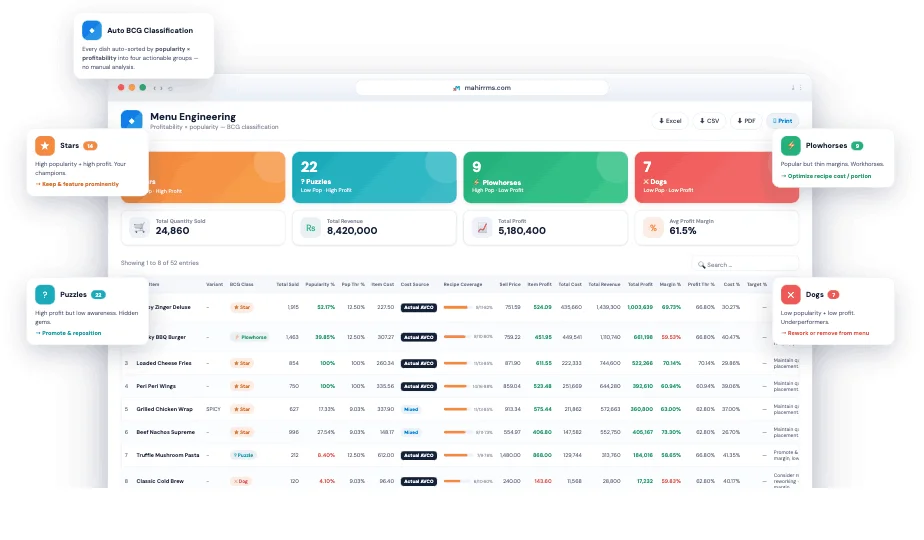Screen dimensions: 924x540
Task: Click the Avg Profit Margin percent icon
Action: (x=653, y=228)
